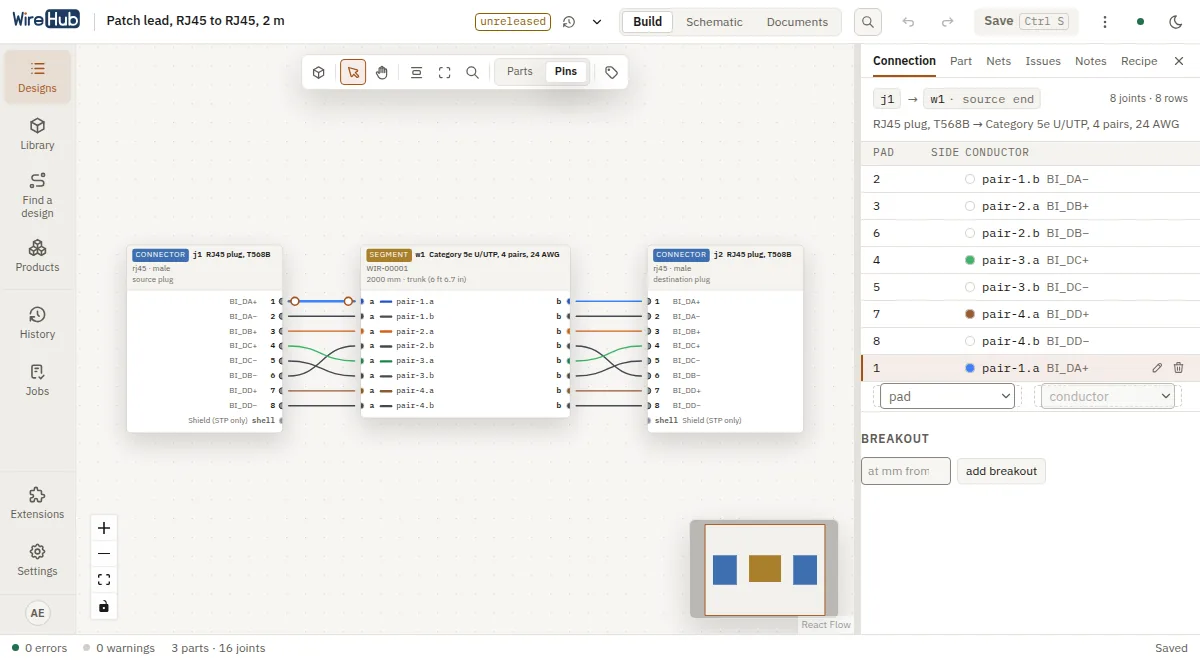Switch the node view to Pins
The height and width of the screenshot is (660, 1200).
(x=566, y=72)
